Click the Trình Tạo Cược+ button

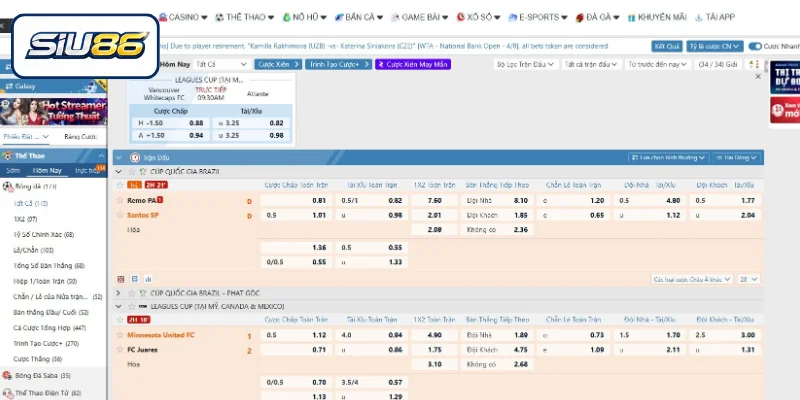[339, 64]
